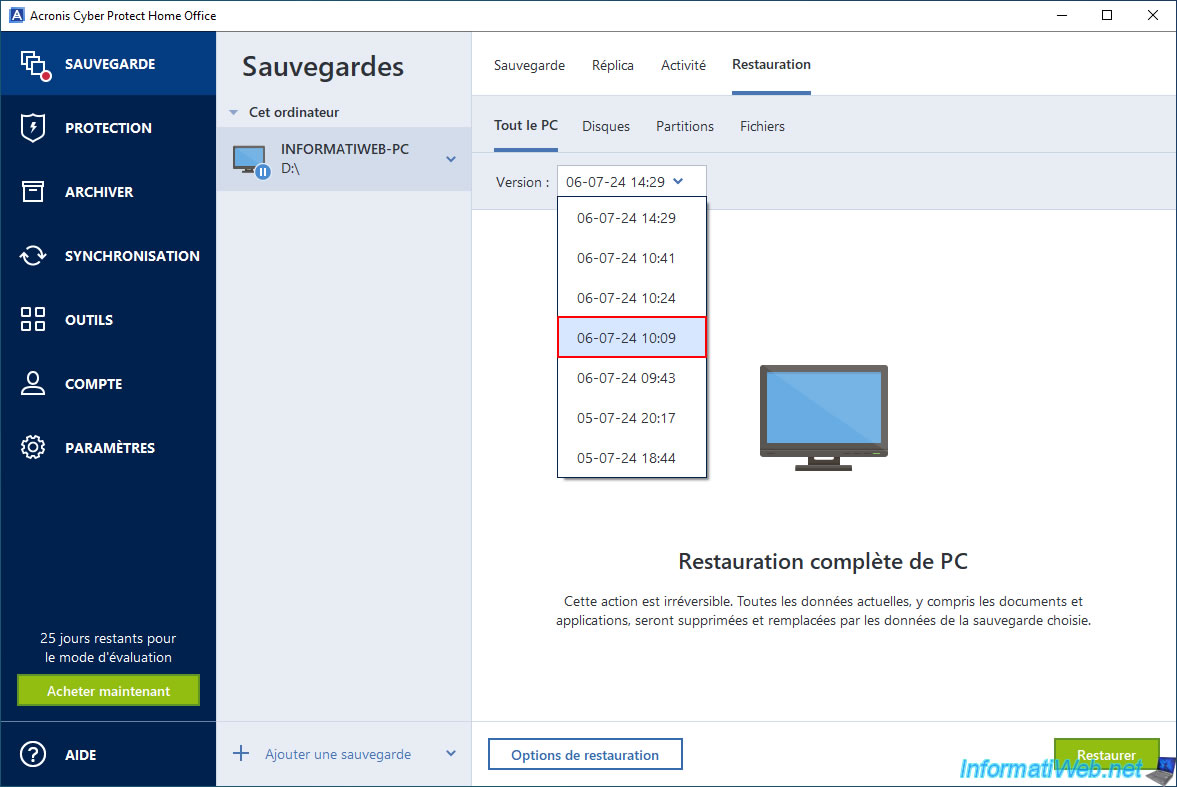Click the Sauvegardes heading
The height and width of the screenshot is (787, 1177).
click(x=323, y=66)
